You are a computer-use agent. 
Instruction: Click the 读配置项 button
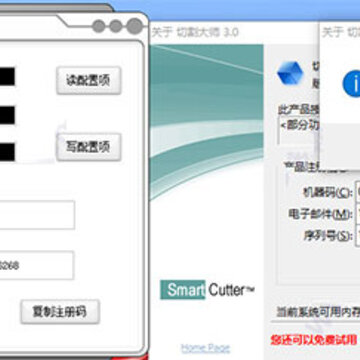[88, 80]
